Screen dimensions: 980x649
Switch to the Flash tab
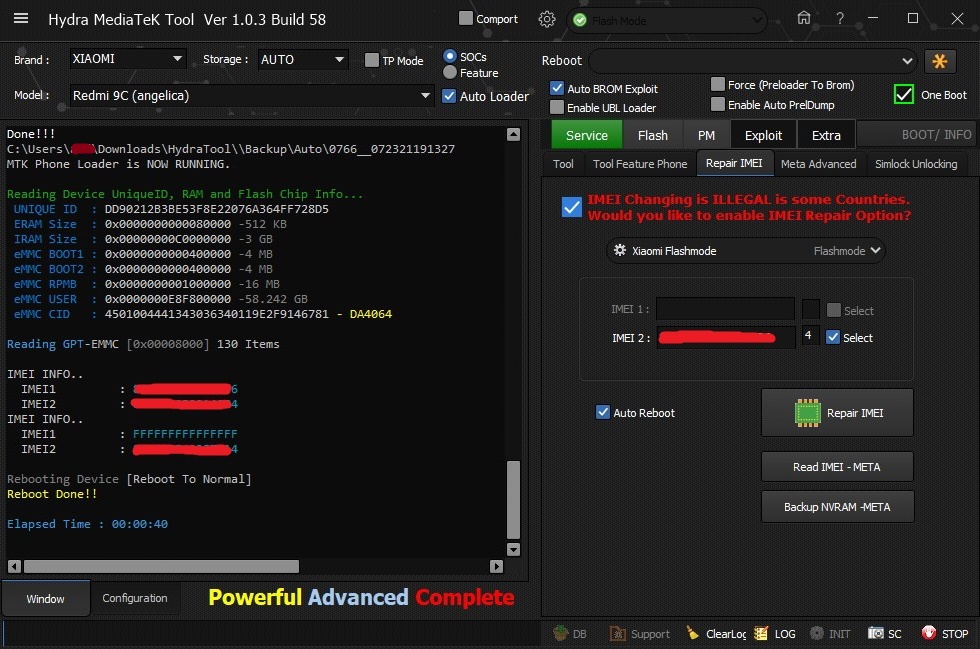point(652,135)
